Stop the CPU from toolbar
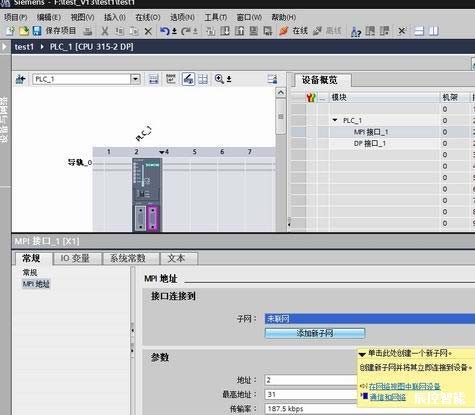476x415 pixels. click(x=385, y=31)
